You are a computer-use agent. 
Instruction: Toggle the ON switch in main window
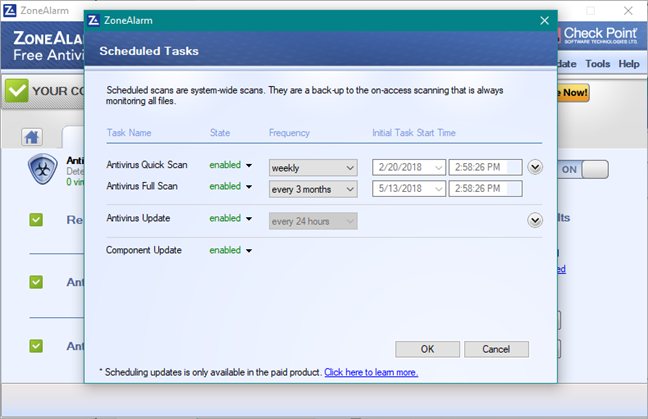[583, 169]
